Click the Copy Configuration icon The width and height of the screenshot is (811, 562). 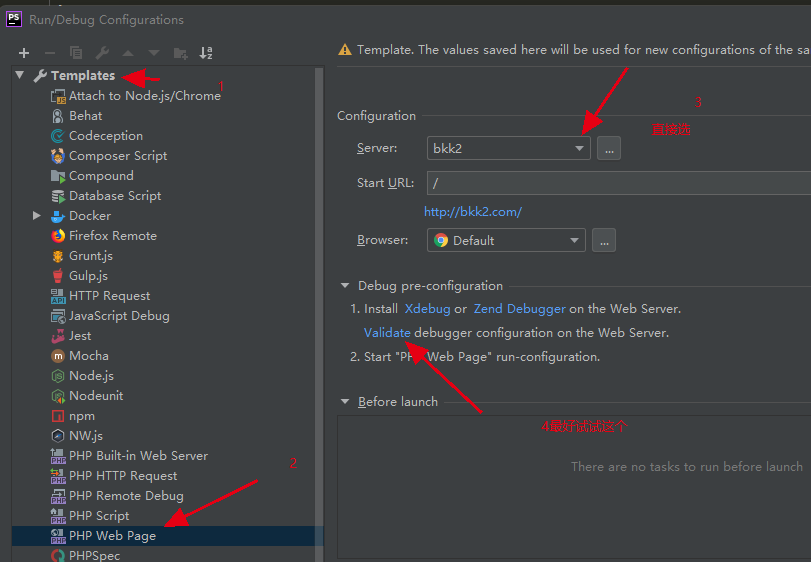pyautogui.click(x=76, y=53)
